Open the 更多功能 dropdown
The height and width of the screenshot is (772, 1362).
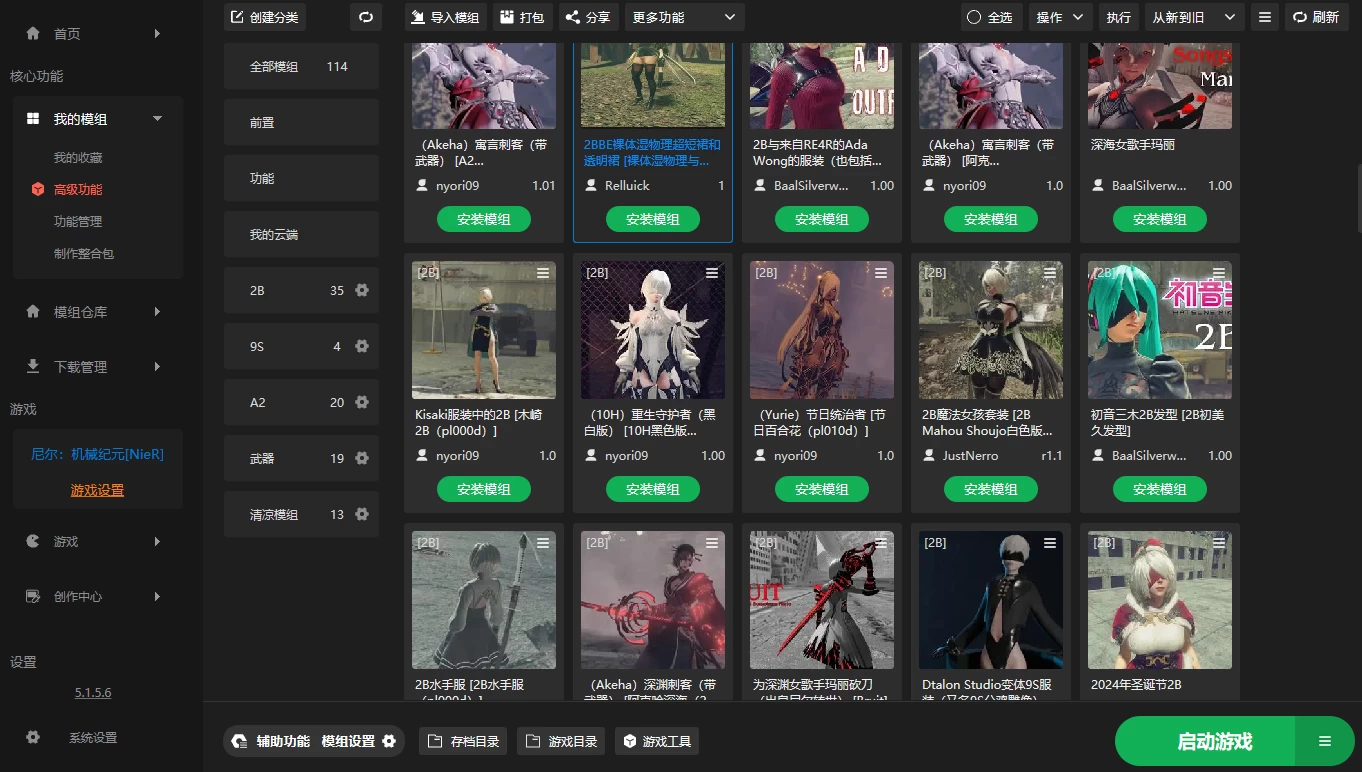[684, 17]
